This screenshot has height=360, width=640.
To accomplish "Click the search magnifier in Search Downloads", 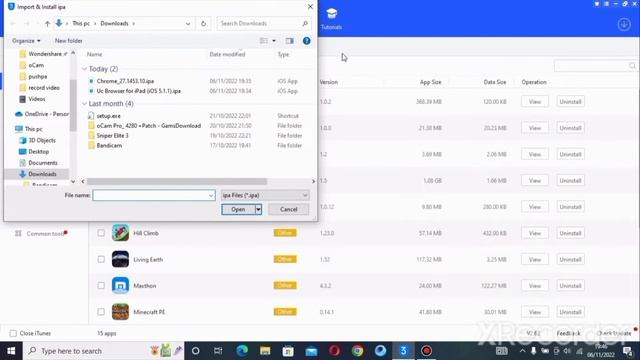I will click(x=305, y=24).
